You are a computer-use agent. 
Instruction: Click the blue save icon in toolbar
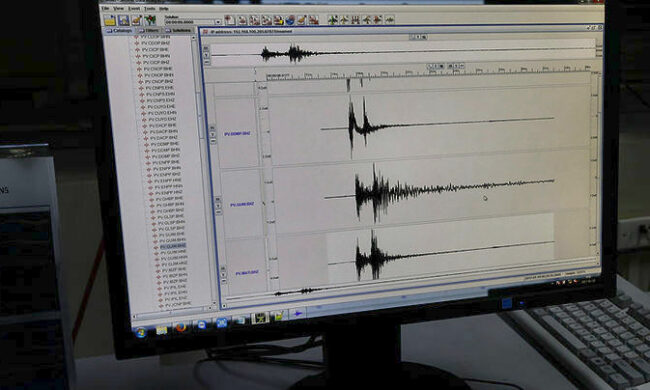tap(123, 20)
